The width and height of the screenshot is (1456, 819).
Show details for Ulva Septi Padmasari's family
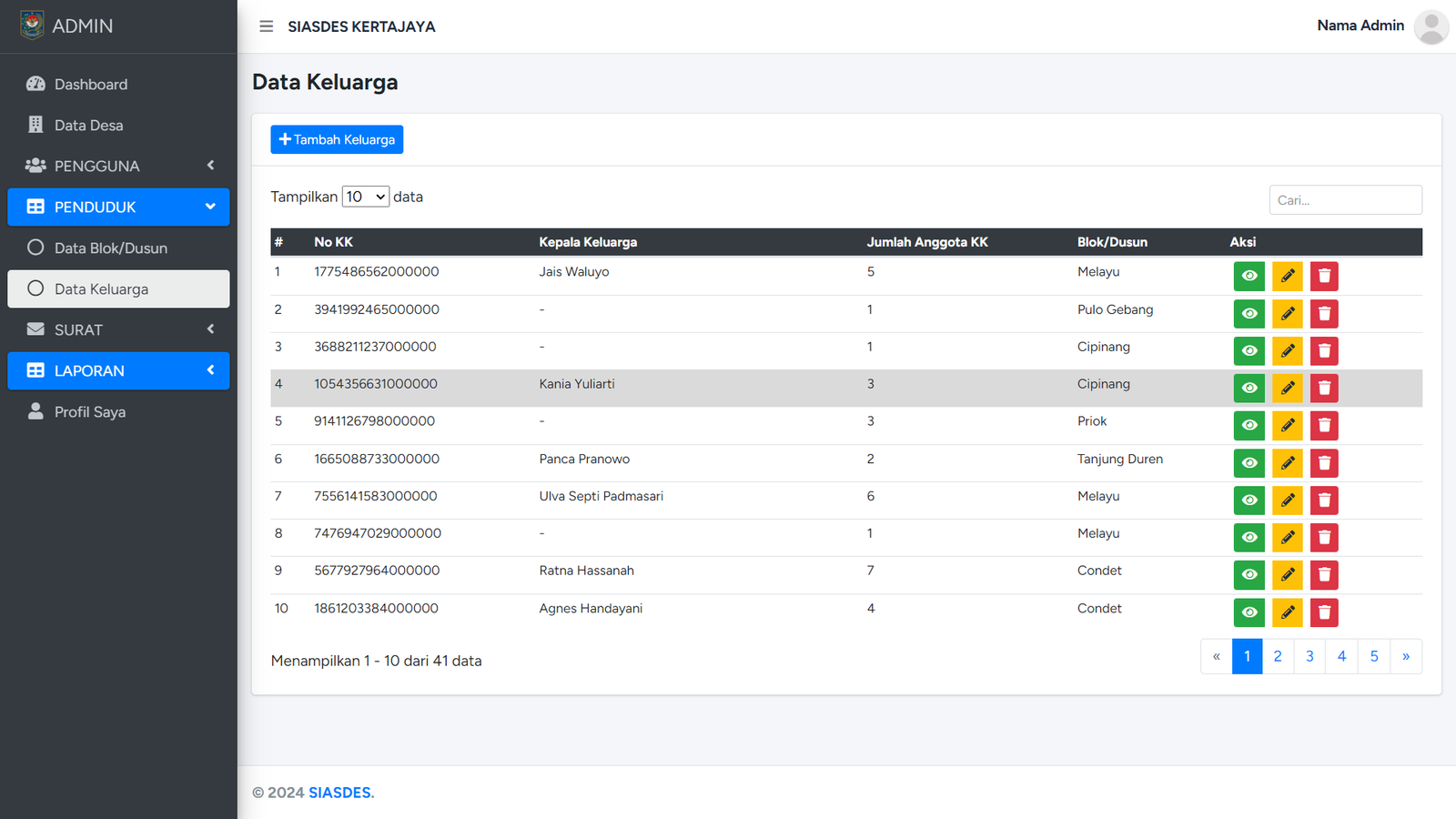point(1249,500)
